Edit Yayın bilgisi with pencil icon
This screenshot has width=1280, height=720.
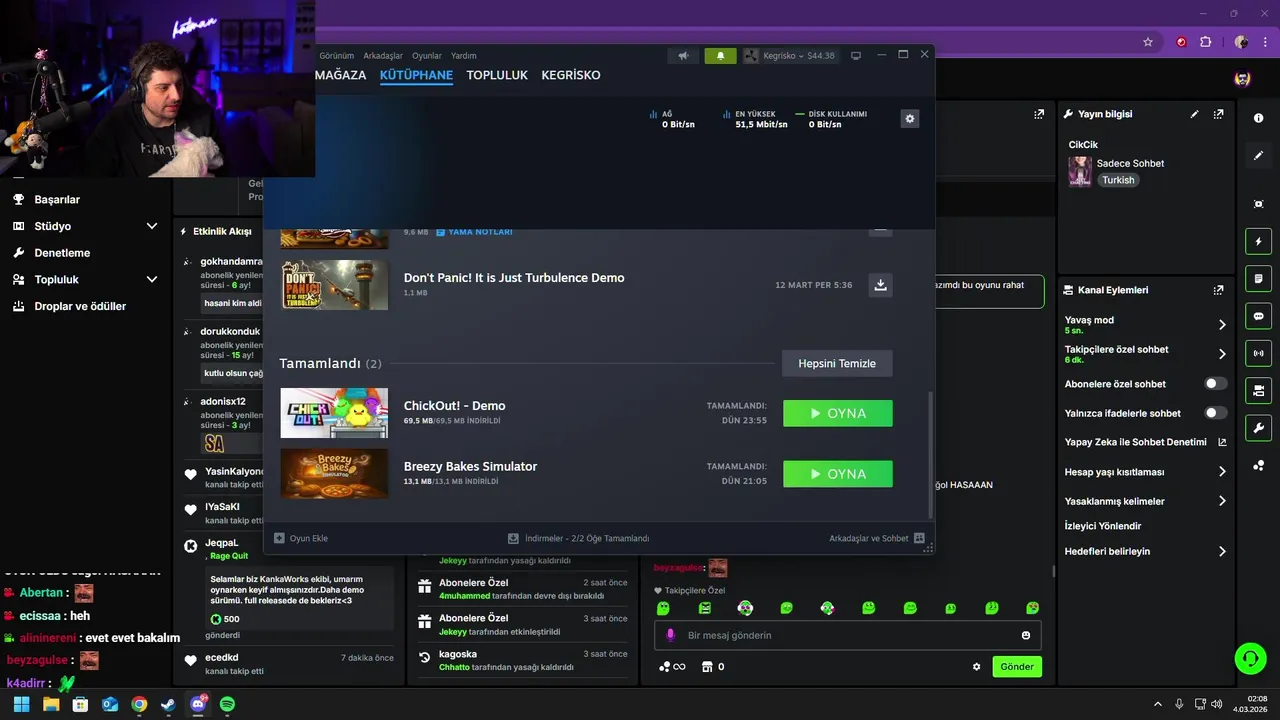tap(1194, 114)
